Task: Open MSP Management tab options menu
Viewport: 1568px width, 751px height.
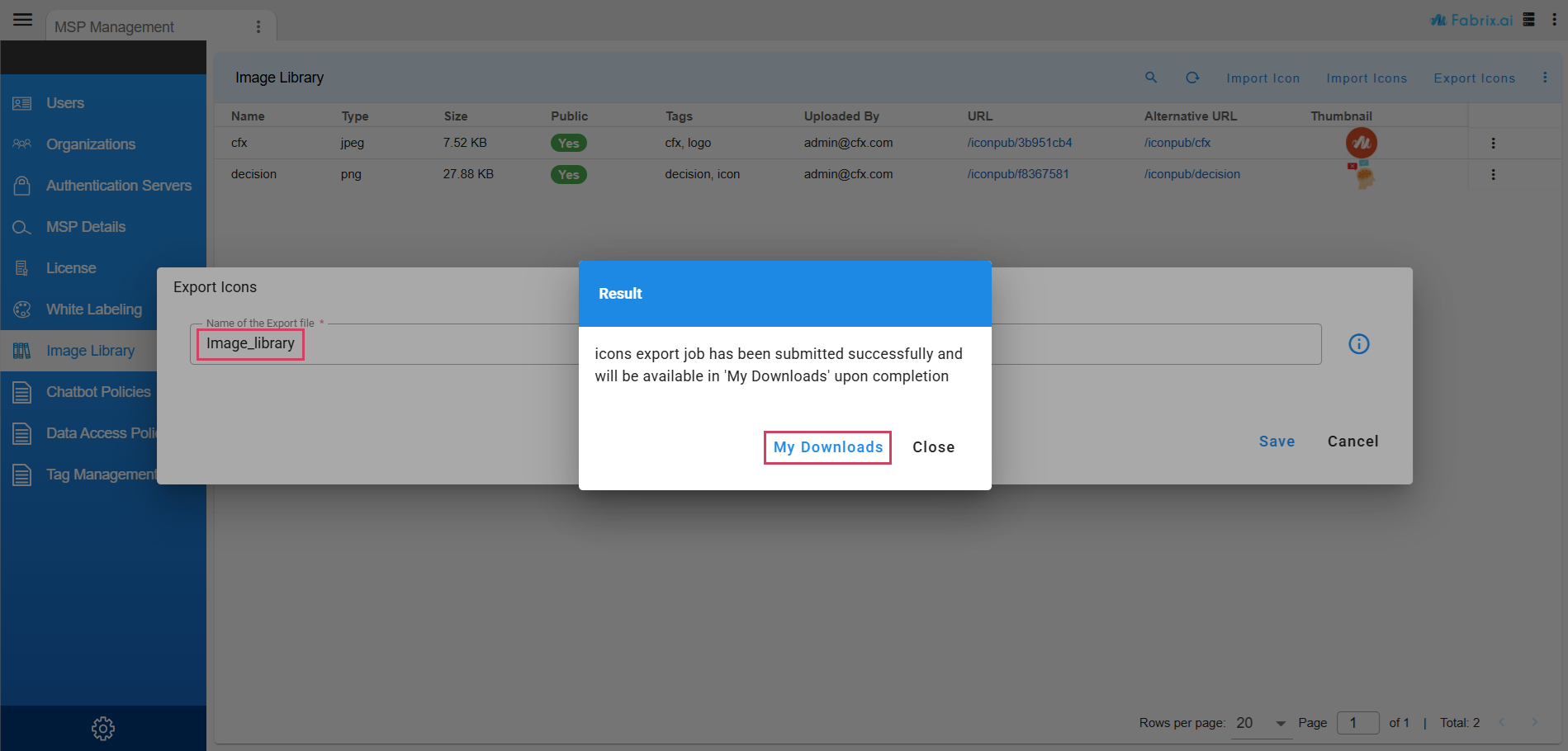Action: (x=258, y=27)
